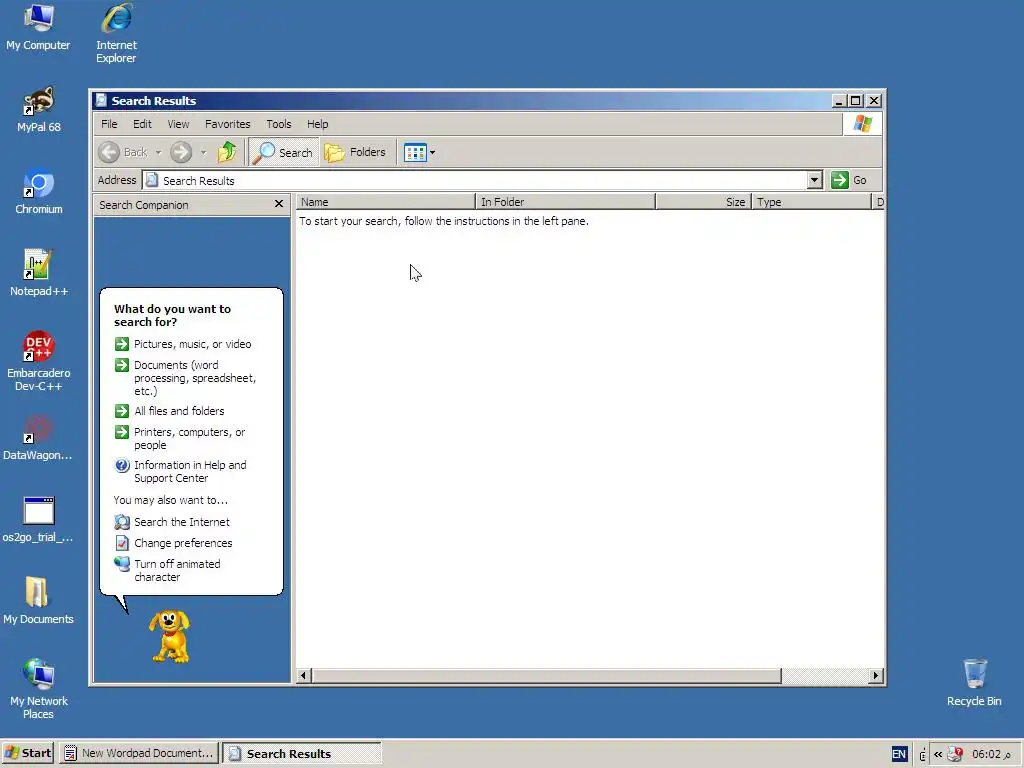Open My Computer desktop icon
The height and width of the screenshot is (768, 1024).
[x=38, y=26]
